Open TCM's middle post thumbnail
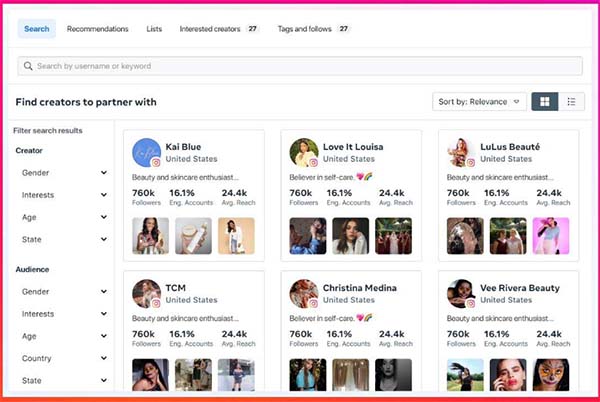Screen dimensions: 600x402 coord(193,375)
